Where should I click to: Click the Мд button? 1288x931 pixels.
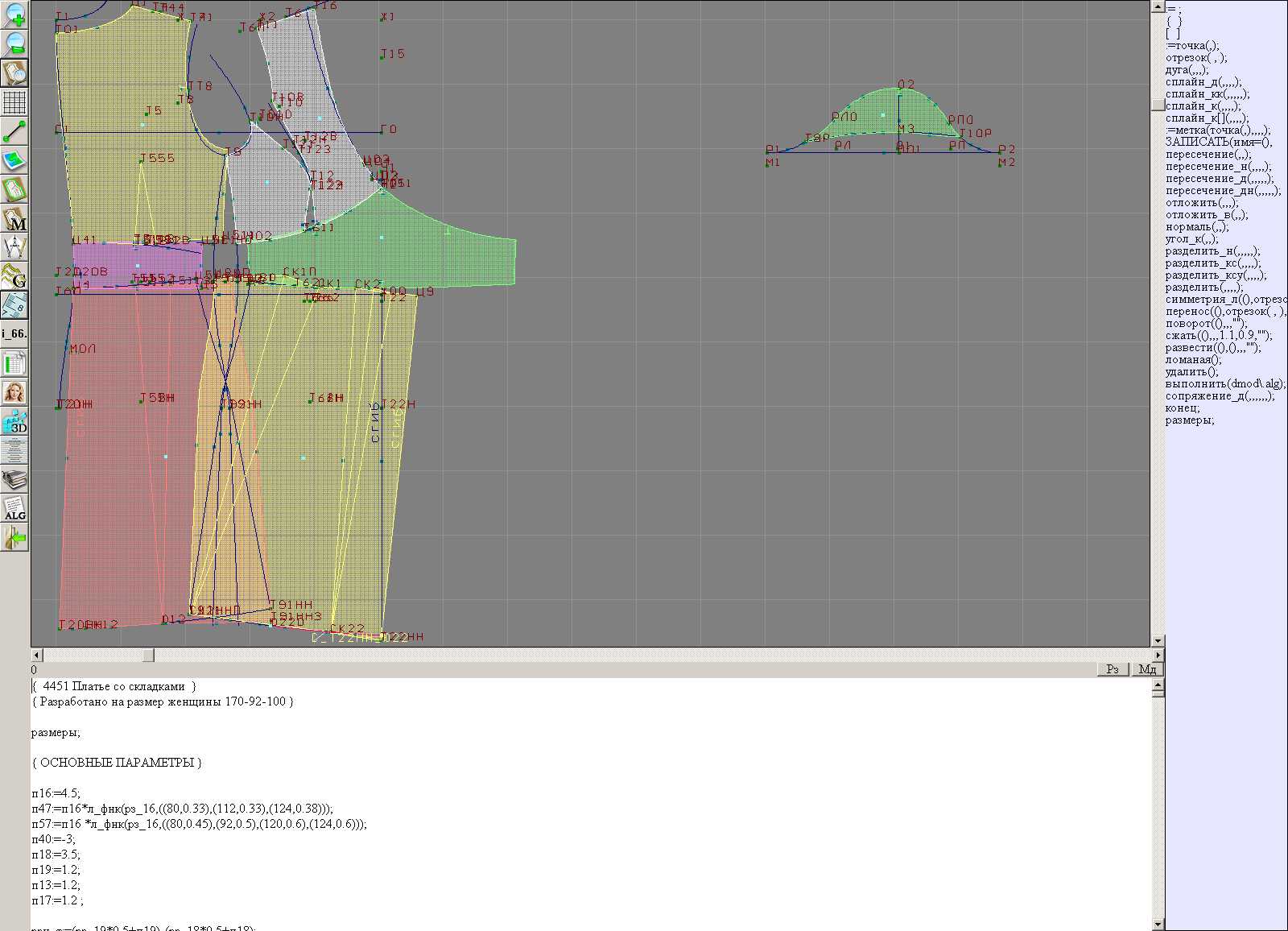[x=1147, y=669]
